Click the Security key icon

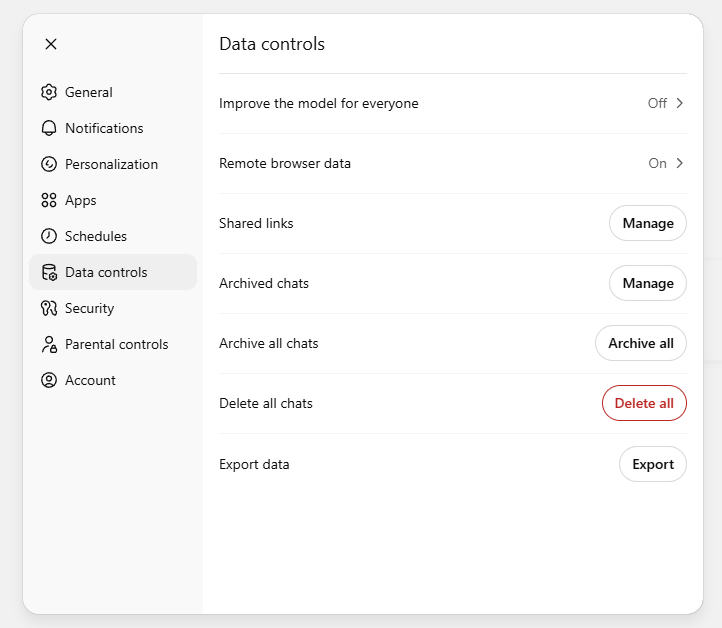pyautogui.click(x=49, y=308)
